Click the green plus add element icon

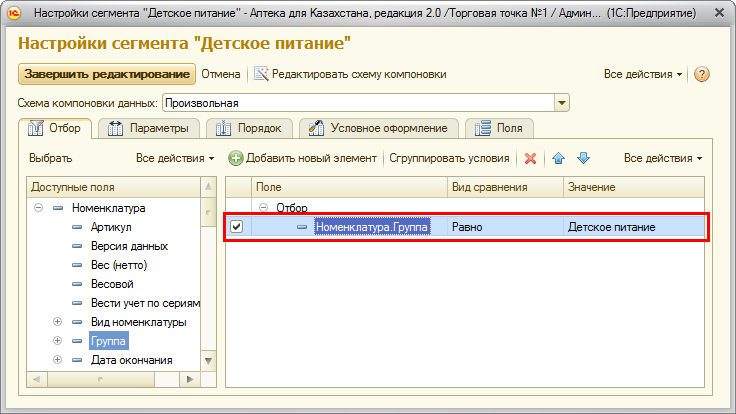[236, 158]
